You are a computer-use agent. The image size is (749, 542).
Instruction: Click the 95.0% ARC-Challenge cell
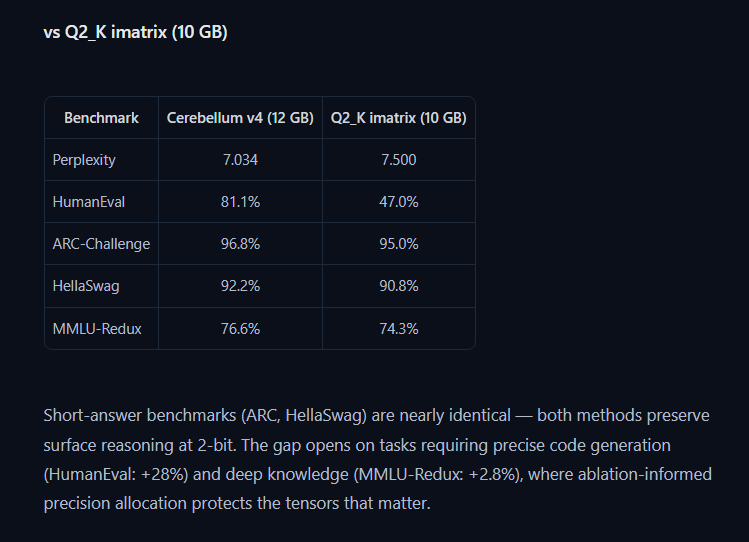point(398,244)
